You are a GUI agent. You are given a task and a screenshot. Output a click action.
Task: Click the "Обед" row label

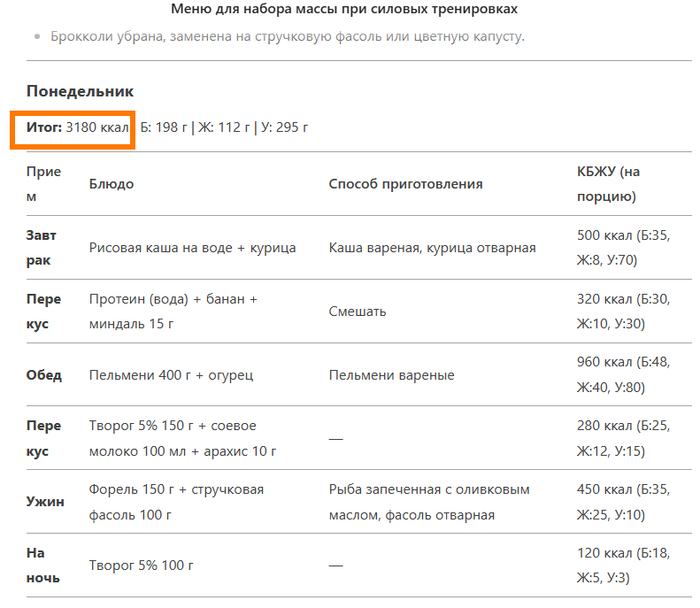tap(44, 375)
